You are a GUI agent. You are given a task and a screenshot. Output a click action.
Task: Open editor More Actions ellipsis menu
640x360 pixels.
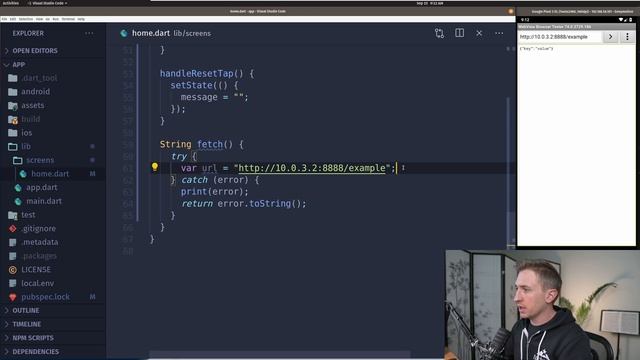click(499, 33)
